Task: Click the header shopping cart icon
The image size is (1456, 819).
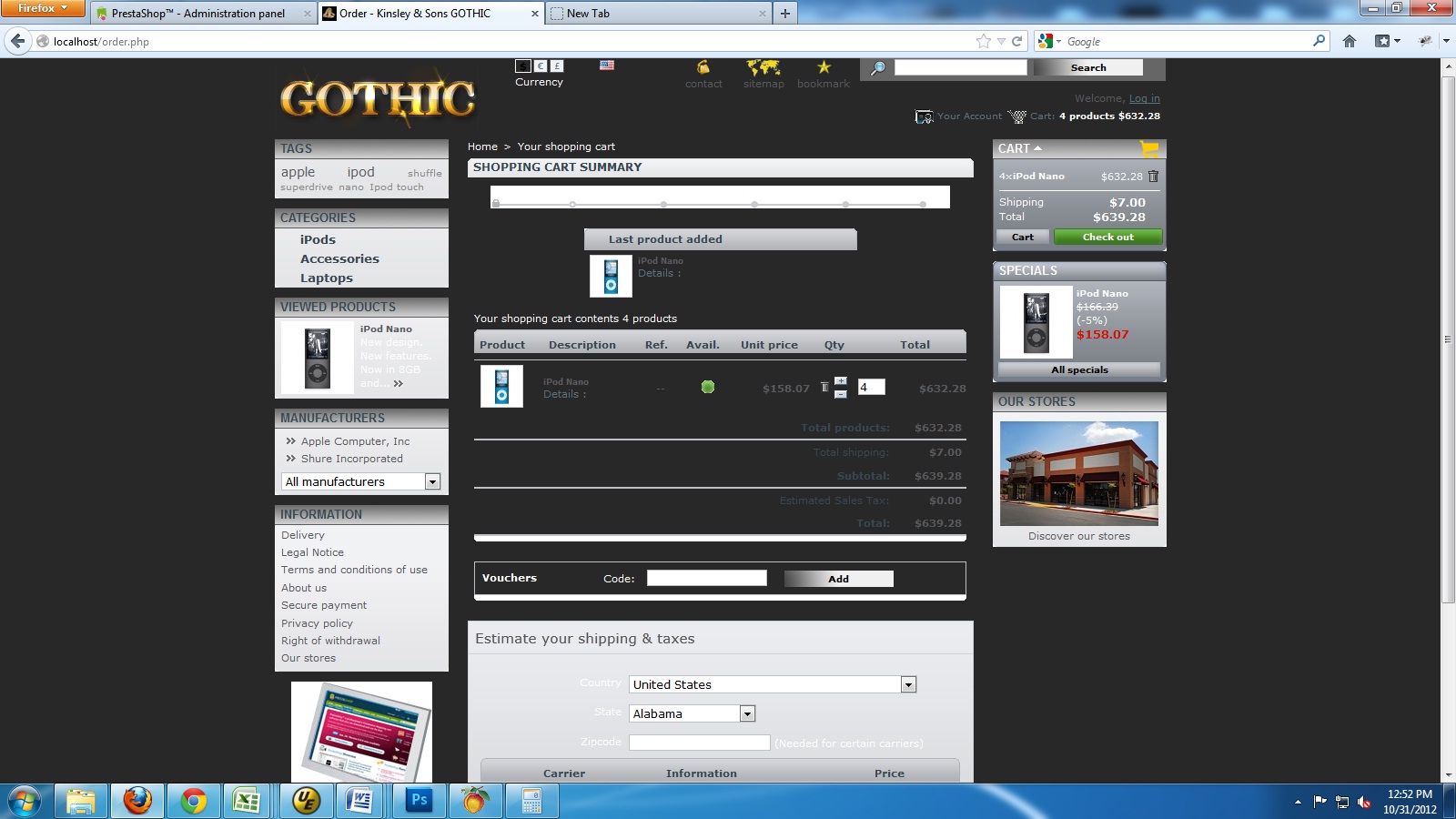Action: point(1017,116)
